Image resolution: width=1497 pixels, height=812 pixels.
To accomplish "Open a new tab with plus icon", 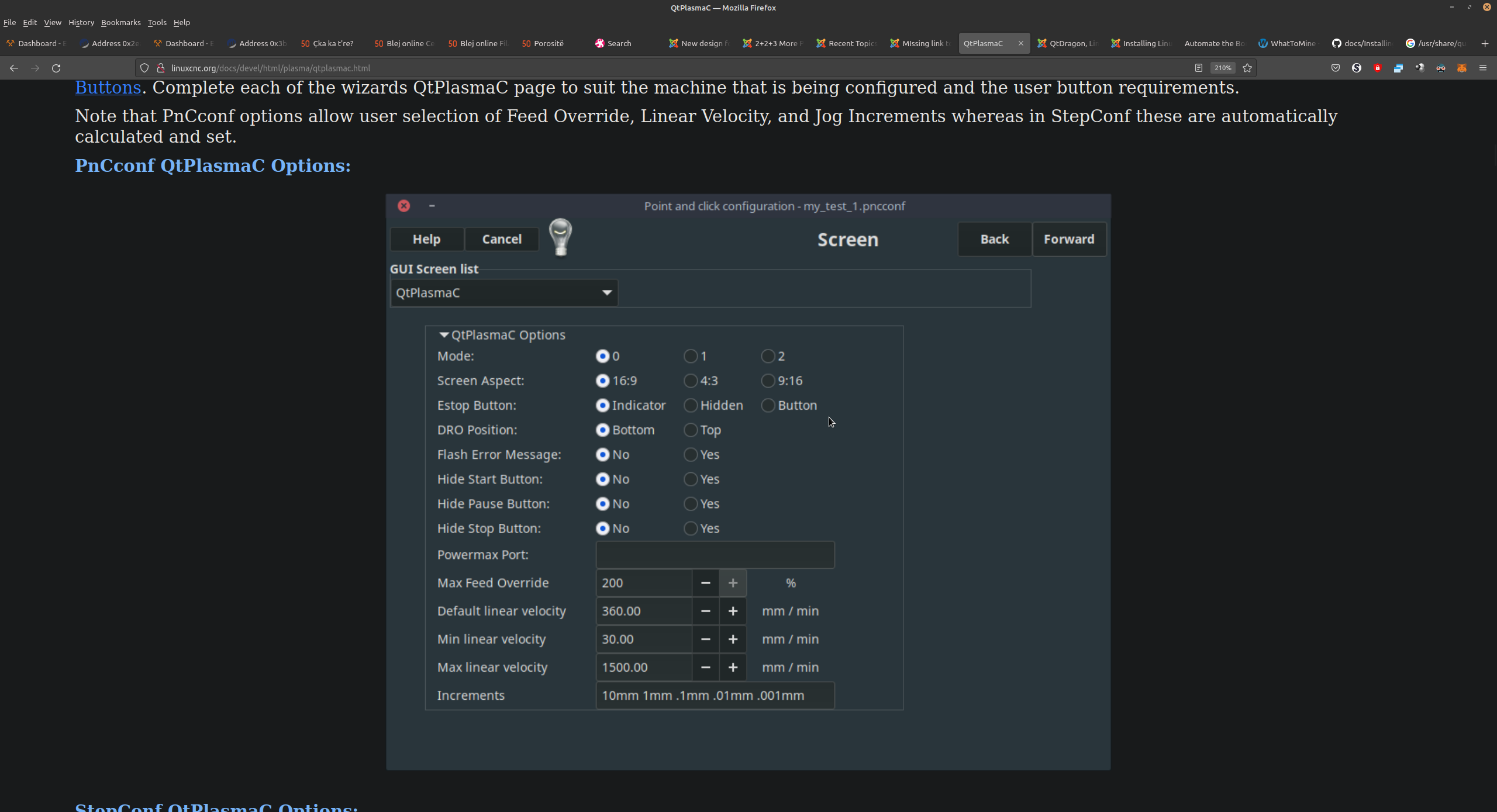I will pyautogui.click(x=1485, y=43).
